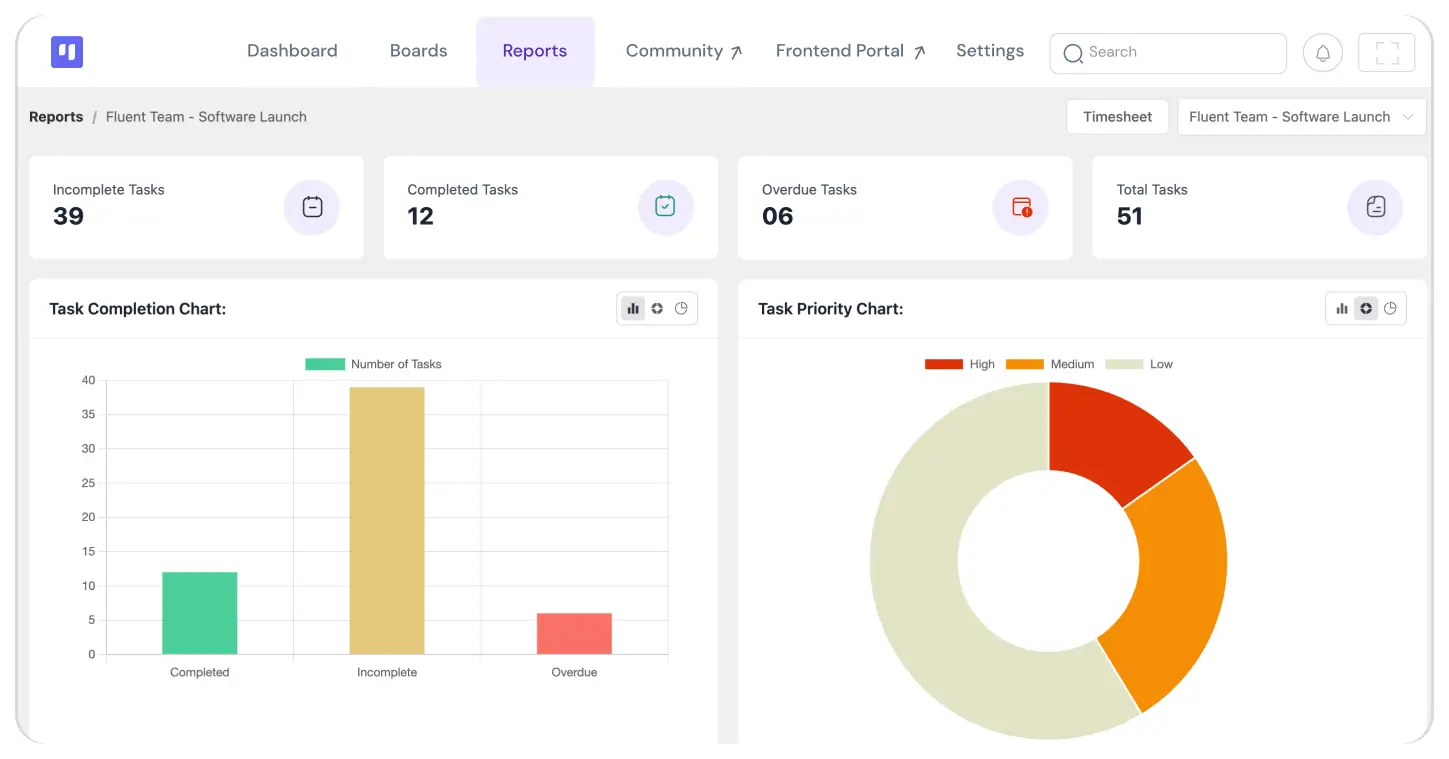Follow the Frontend Portal external link
Screen dimensions: 1449x759
[849, 50]
